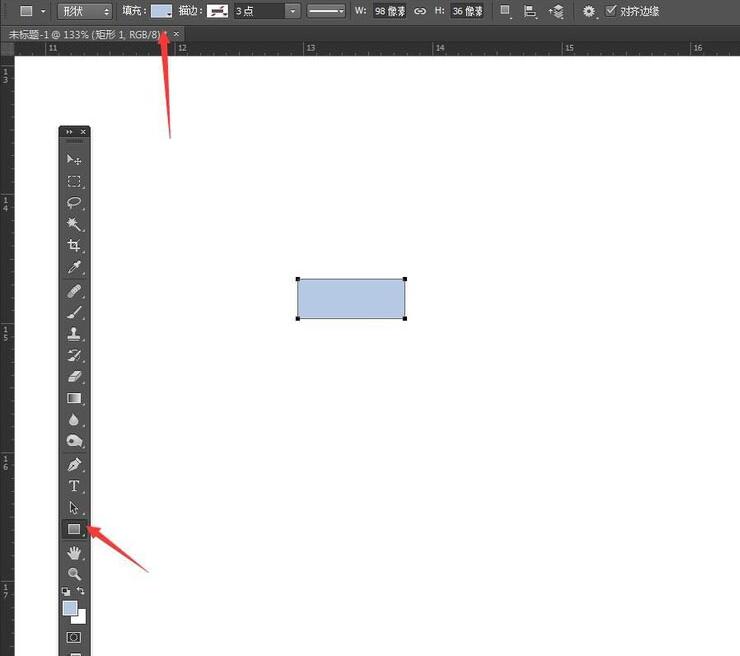740x656 pixels.
Task: Collapse the toolbox with double-arrow button
Action: 69,132
